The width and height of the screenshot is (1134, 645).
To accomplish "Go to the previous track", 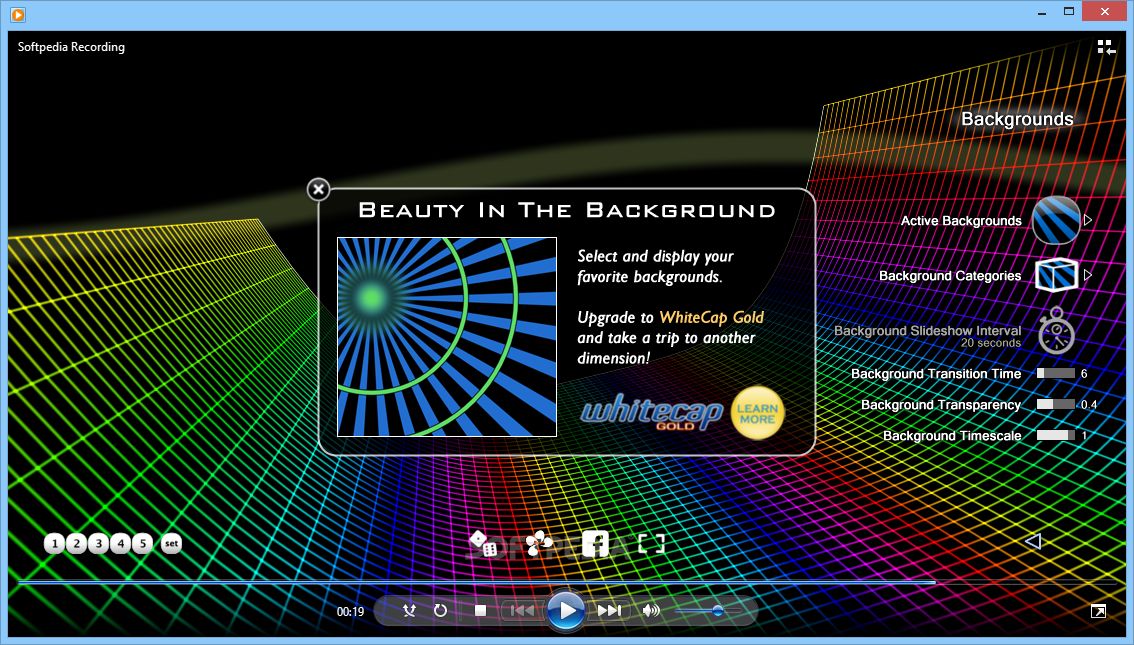I will click(x=522, y=611).
